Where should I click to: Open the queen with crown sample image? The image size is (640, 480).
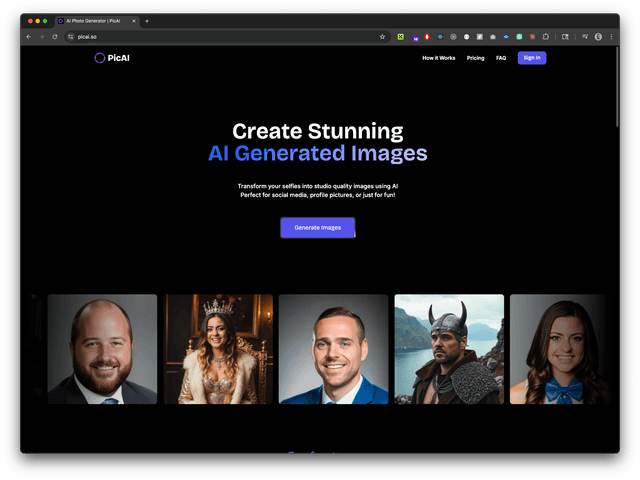pos(218,349)
